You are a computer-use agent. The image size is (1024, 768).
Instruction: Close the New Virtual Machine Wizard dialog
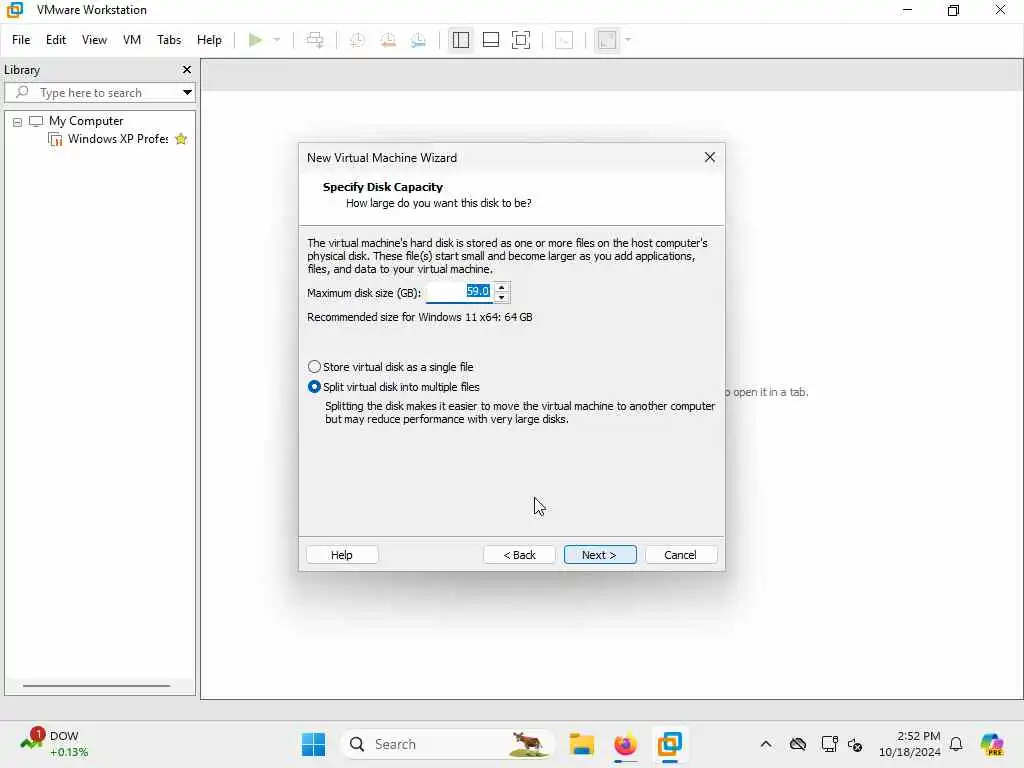coord(710,157)
